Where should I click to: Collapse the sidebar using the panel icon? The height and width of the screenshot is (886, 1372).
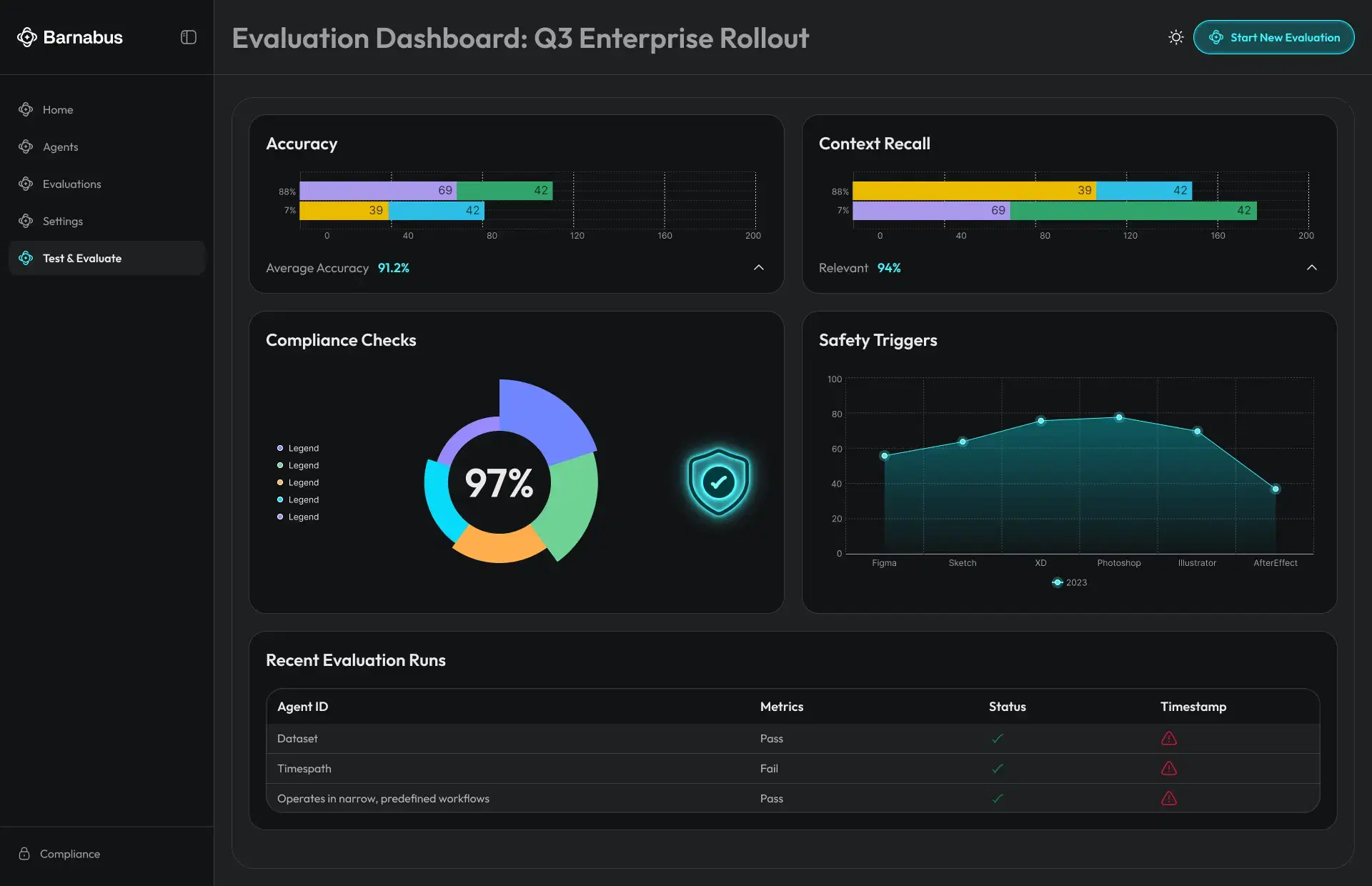click(x=188, y=37)
